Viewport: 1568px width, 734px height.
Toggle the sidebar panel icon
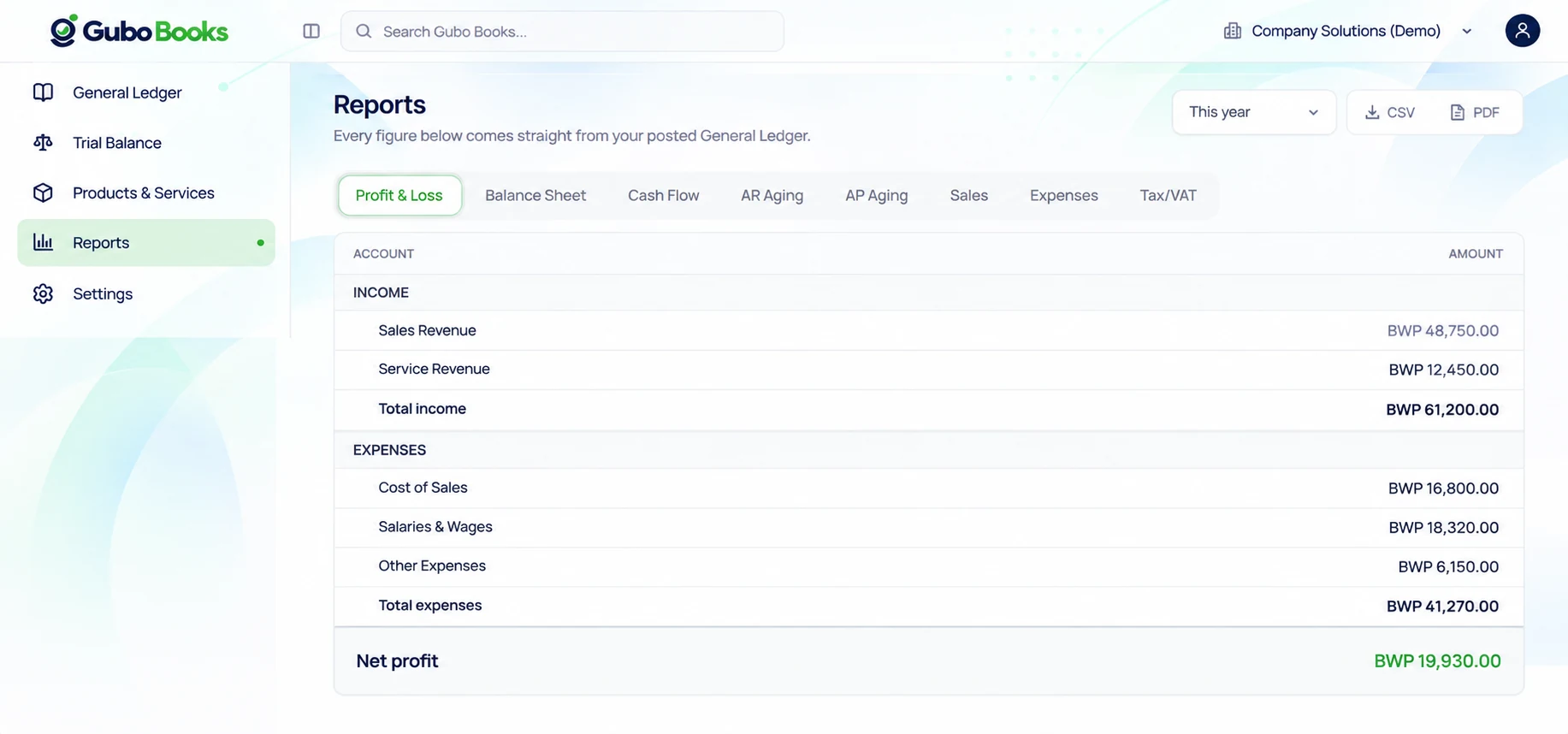[311, 31]
